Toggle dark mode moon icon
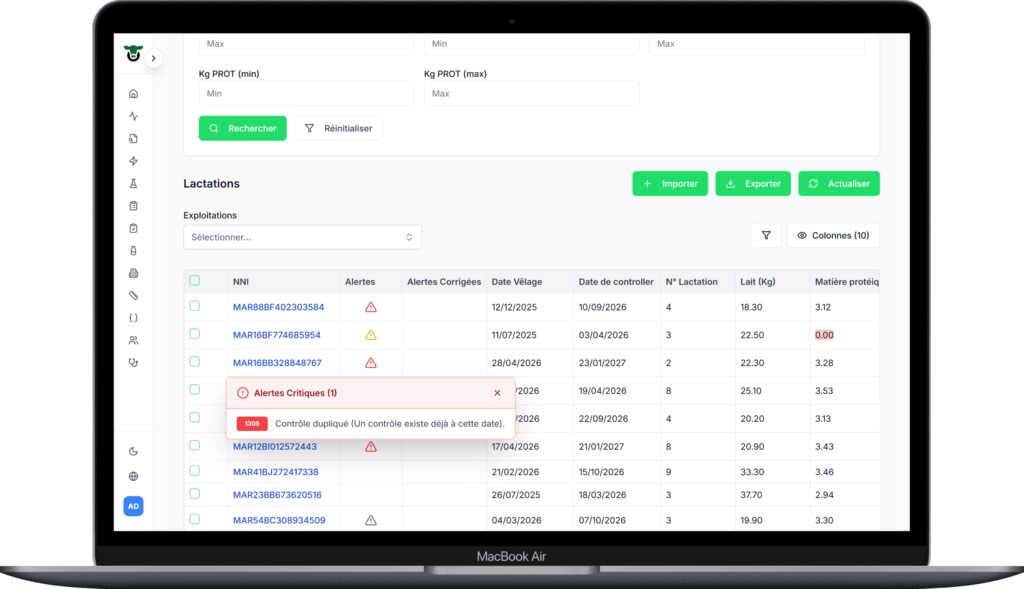Image resolution: width=1024 pixels, height=589 pixels. pyautogui.click(x=133, y=451)
